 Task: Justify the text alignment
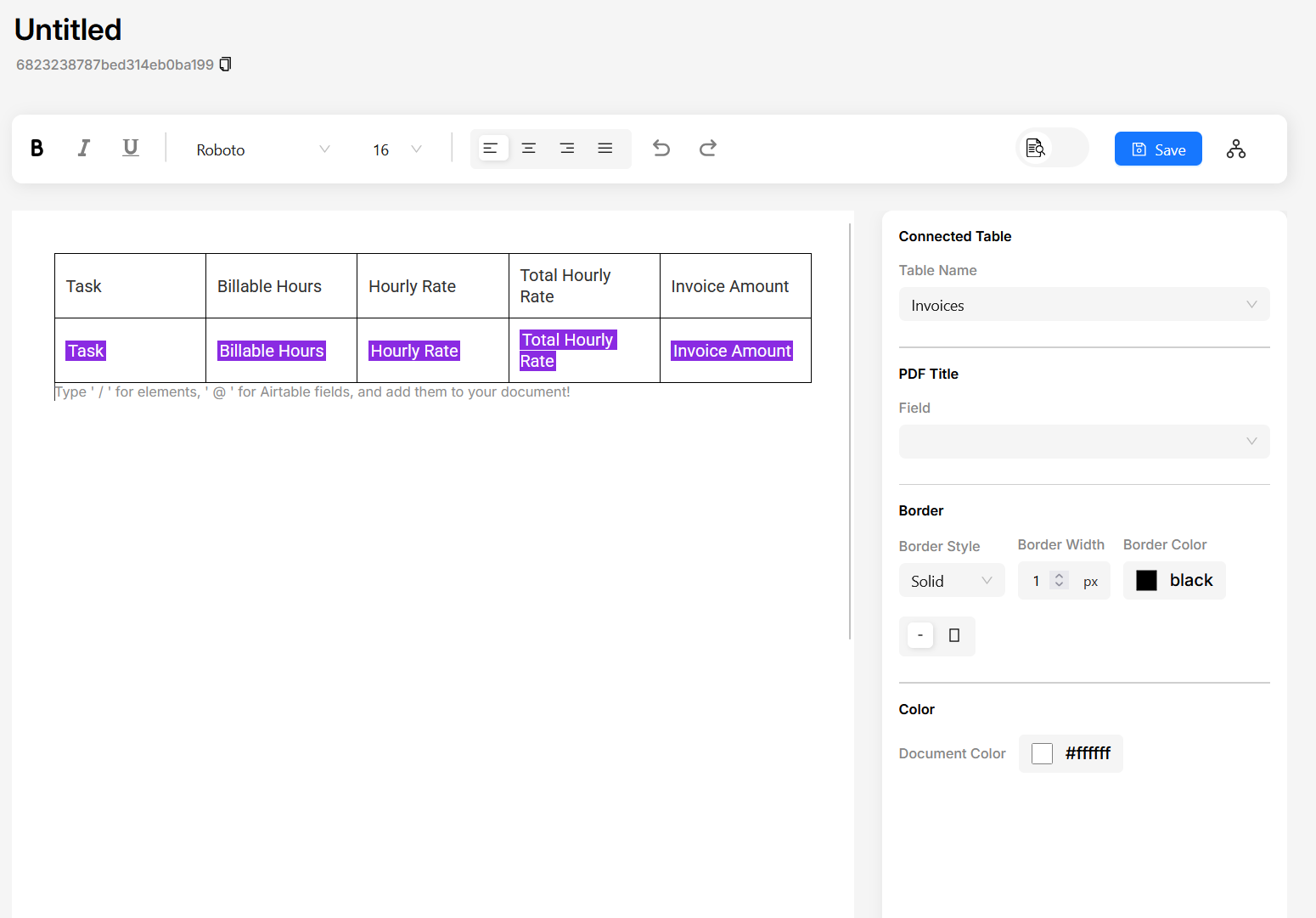(x=605, y=149)
